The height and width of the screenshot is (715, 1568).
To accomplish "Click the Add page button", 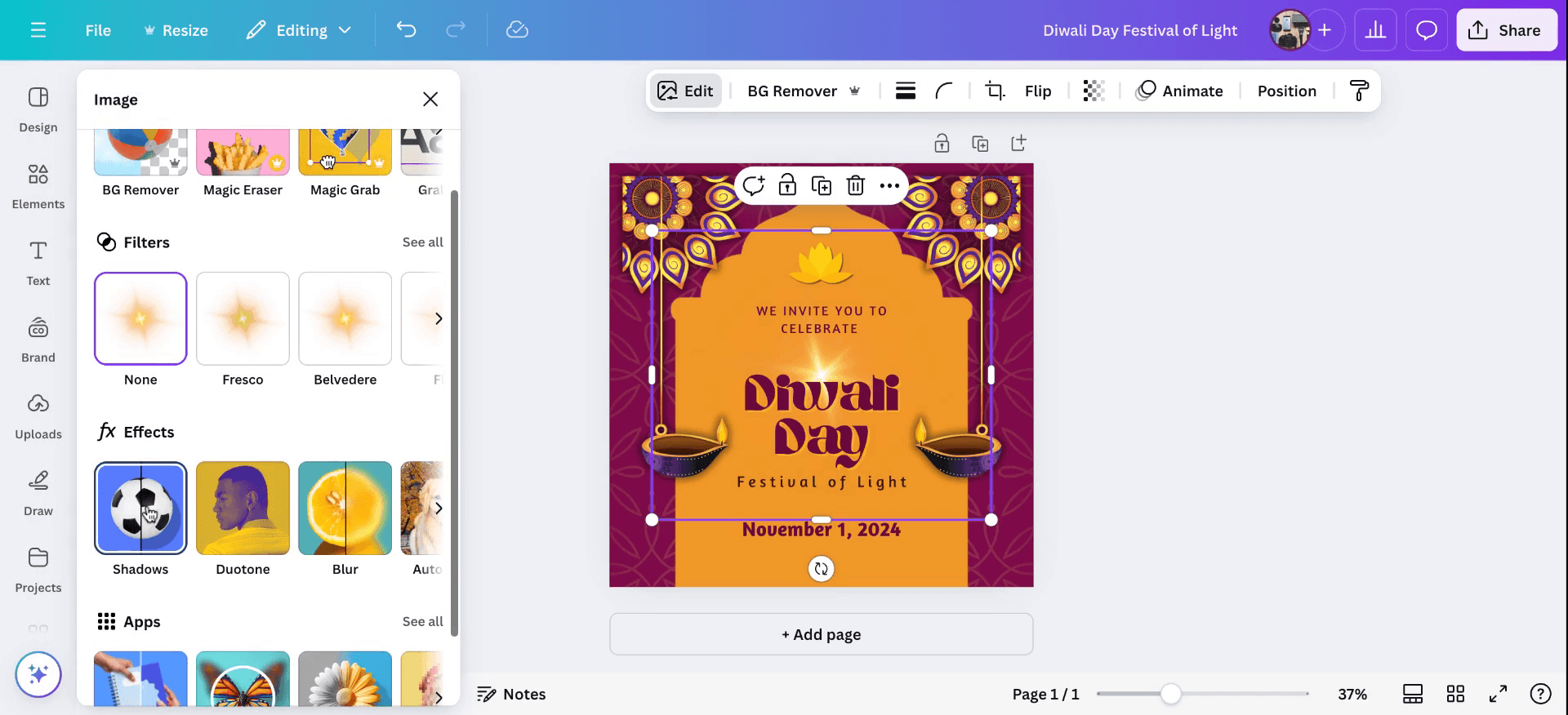I will click(821, 634).
